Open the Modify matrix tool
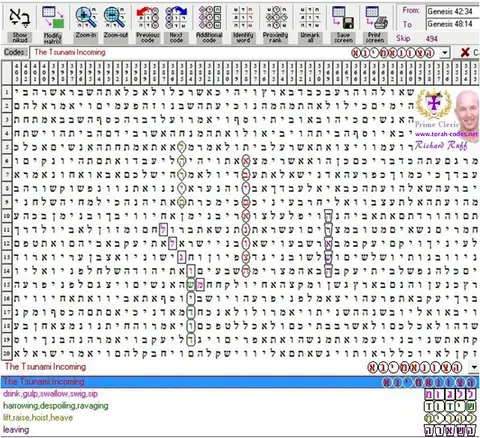 53,17
